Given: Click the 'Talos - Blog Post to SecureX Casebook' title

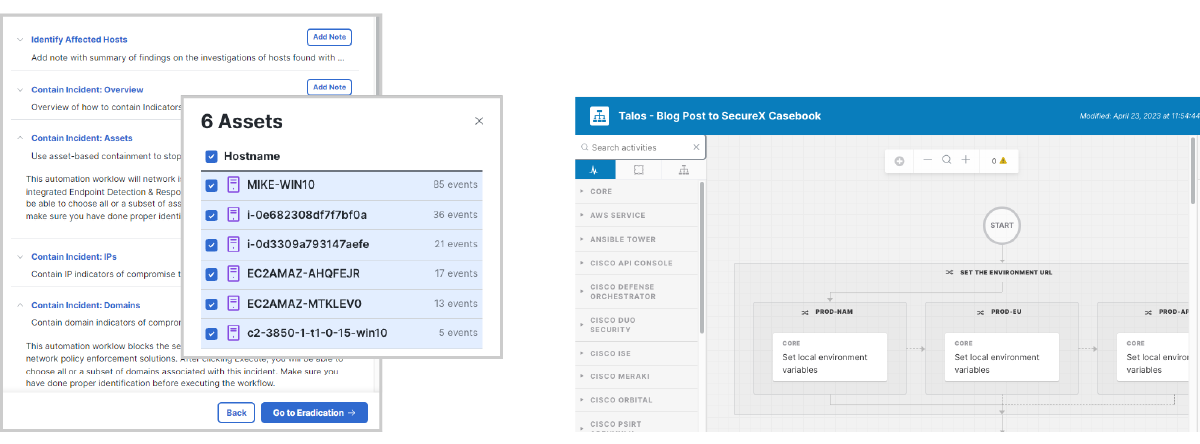Looking at the screenshot, I should [x=720, y=116].
